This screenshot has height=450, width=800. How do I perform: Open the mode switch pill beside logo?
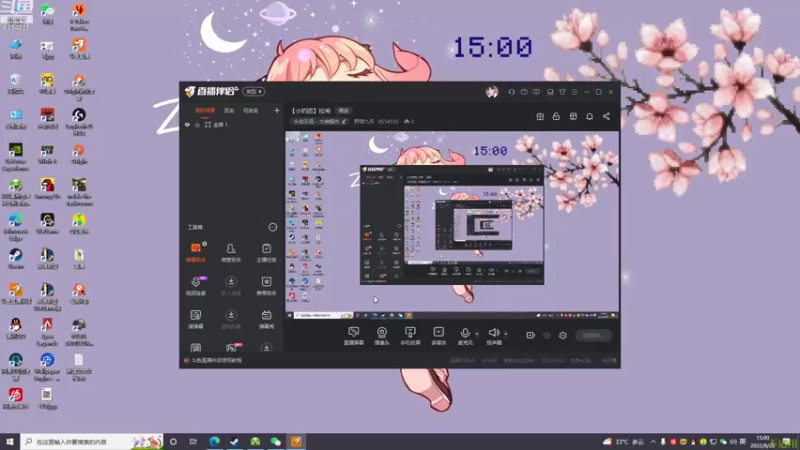(254, 92)
